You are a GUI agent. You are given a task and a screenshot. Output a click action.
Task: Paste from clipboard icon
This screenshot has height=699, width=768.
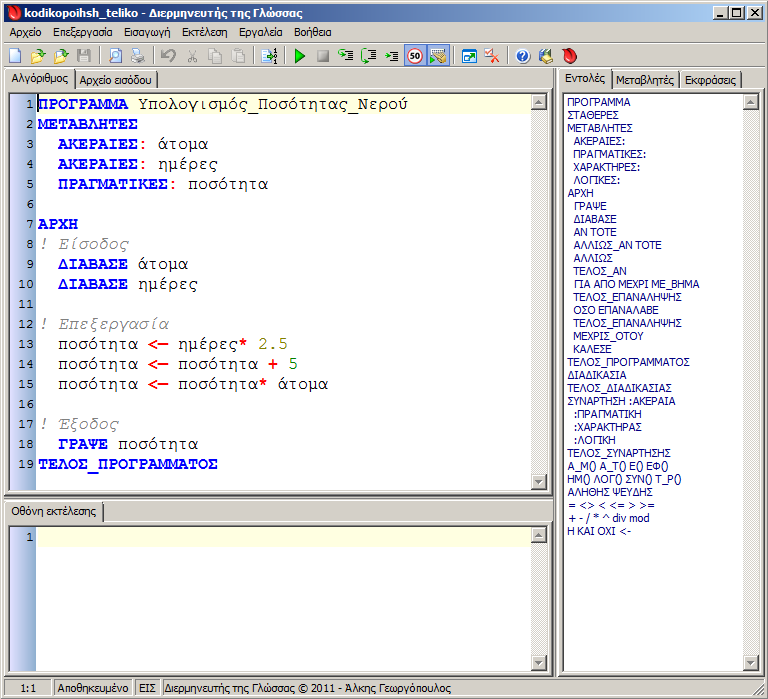click(x=238, y=56)
